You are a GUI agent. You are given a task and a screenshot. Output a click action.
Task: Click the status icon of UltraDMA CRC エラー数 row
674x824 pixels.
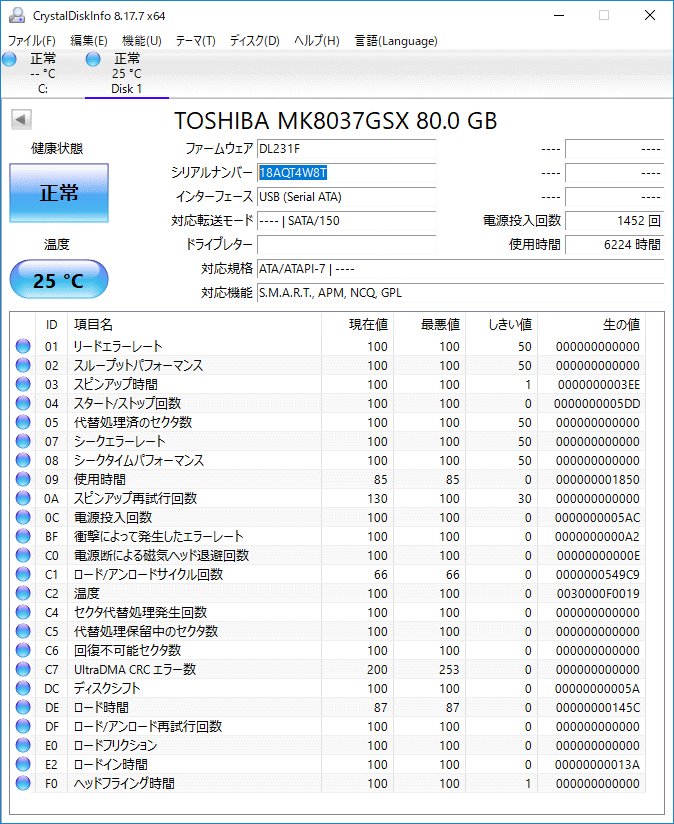[23, 669]
